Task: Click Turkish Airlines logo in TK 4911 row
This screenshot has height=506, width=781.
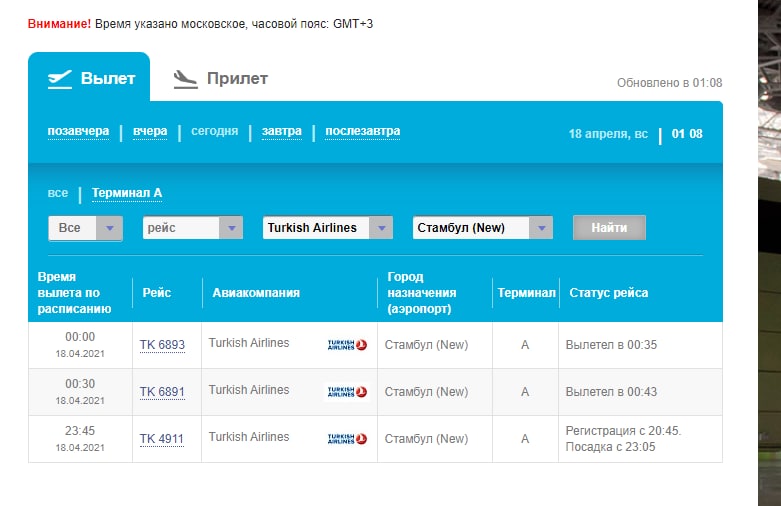Action: coord(347,439)
